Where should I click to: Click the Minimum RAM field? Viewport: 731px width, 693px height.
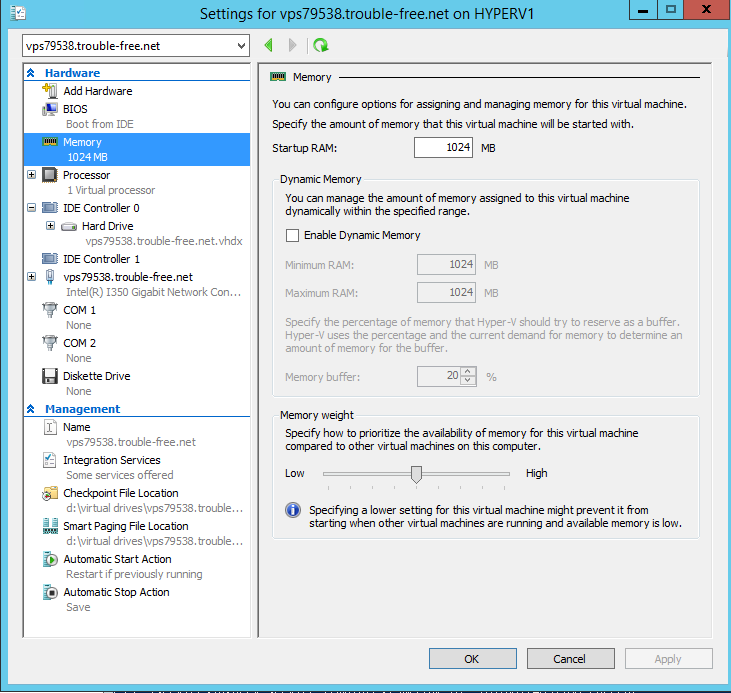[446, 264]
